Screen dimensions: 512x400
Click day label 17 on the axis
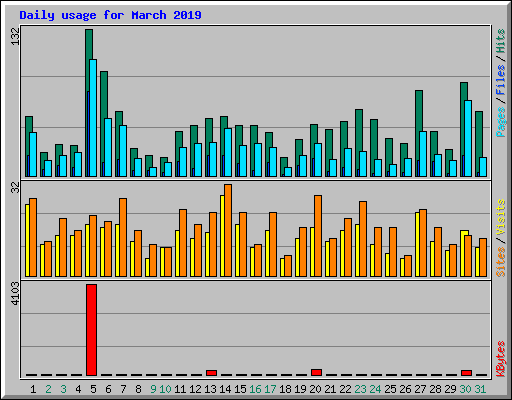270,389
